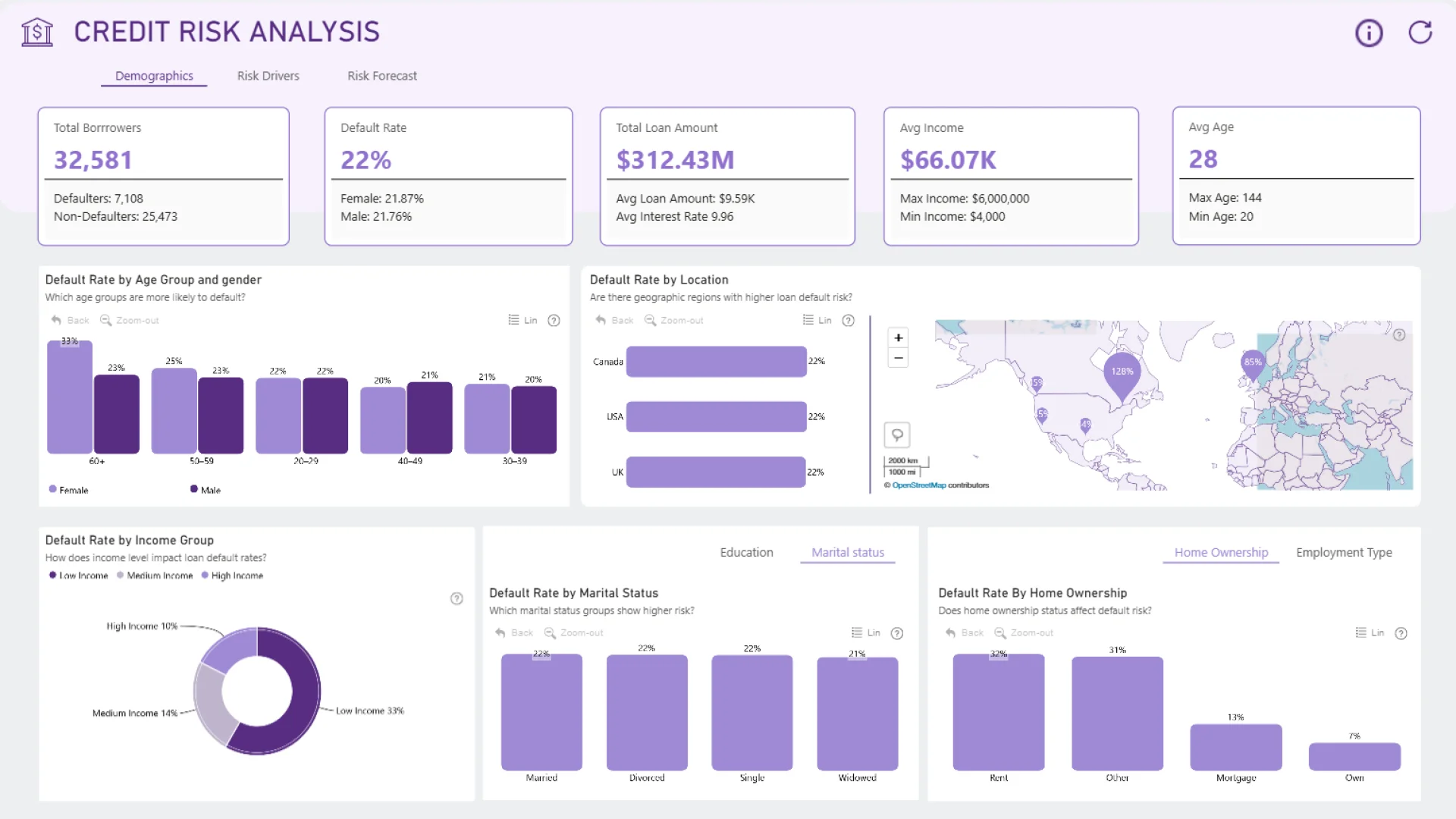Screen dimensions: 1456x819
Task: Click the 128% map pin marker
Action: tap(1122, 373)
